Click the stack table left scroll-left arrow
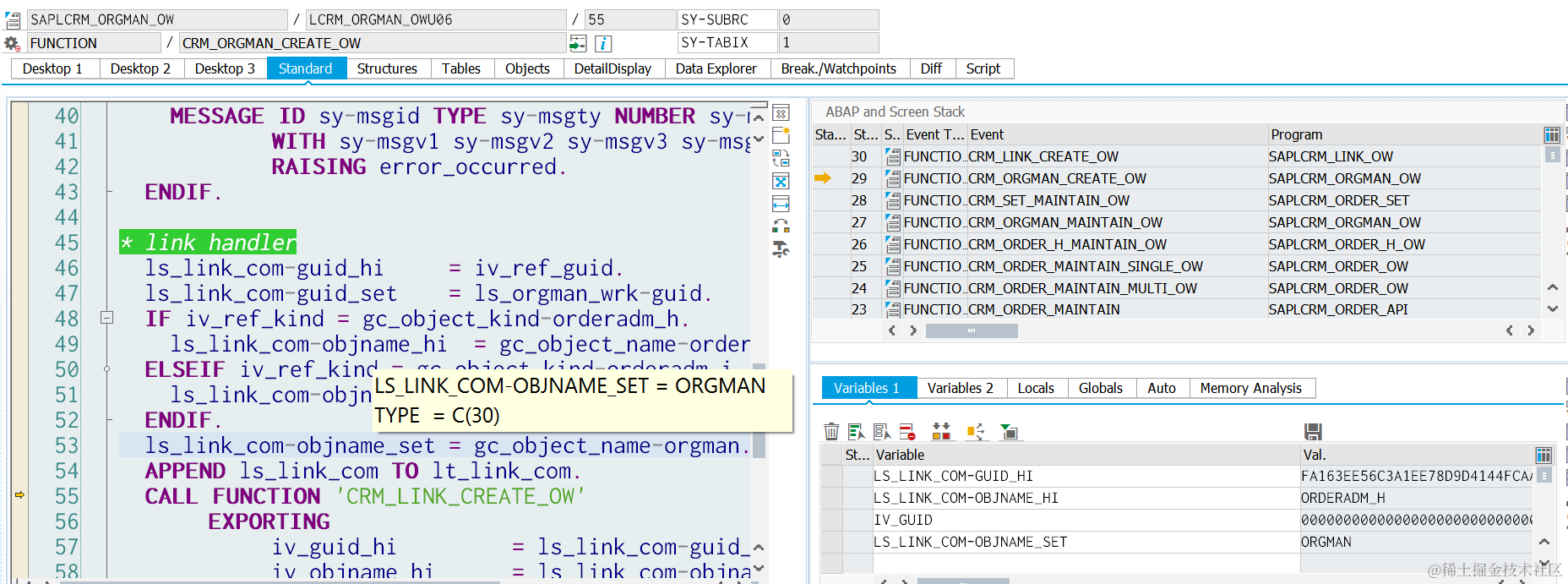Screen dimensions: 1568x584 (892, 330)
